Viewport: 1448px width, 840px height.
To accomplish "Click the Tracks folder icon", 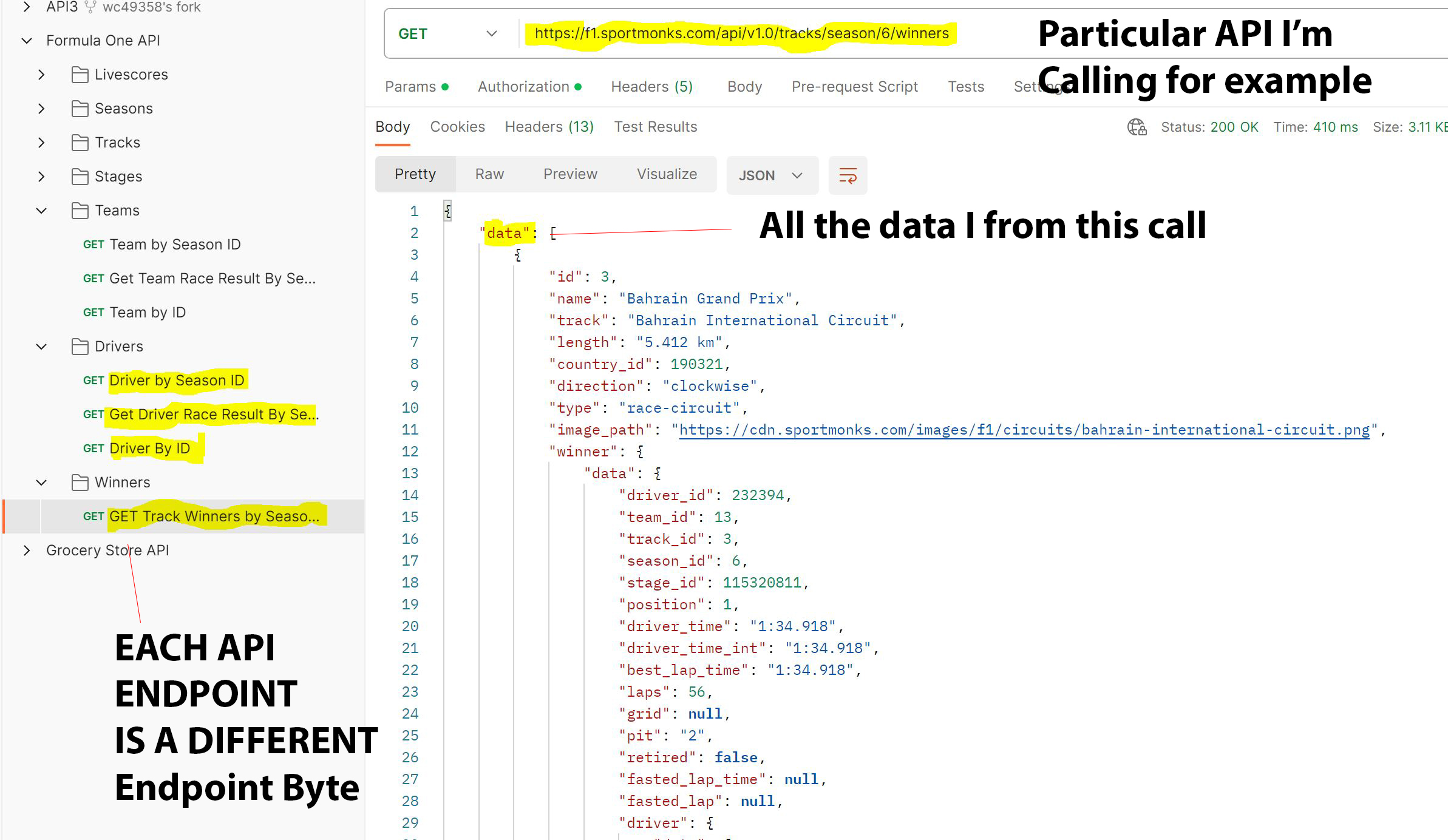I will [x=80, y=143].
